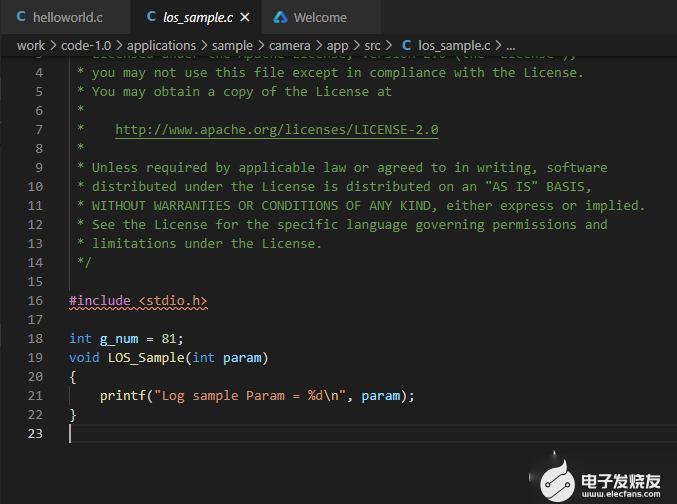Screen dimensions: 677x504
Task: Open the 'applications' breadcrumb dropdown
Action: 161,45
